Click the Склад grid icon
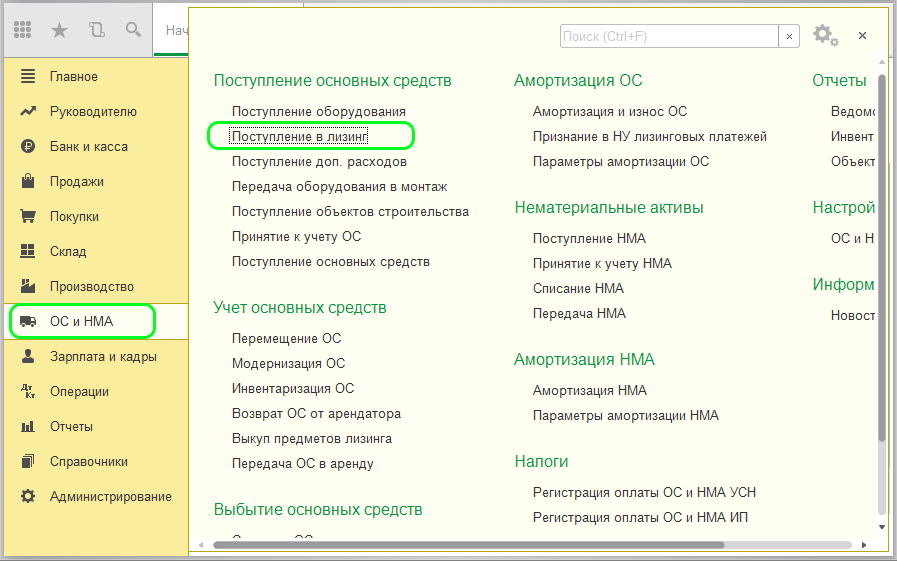The image size is (897, 561). click(27, 251)
